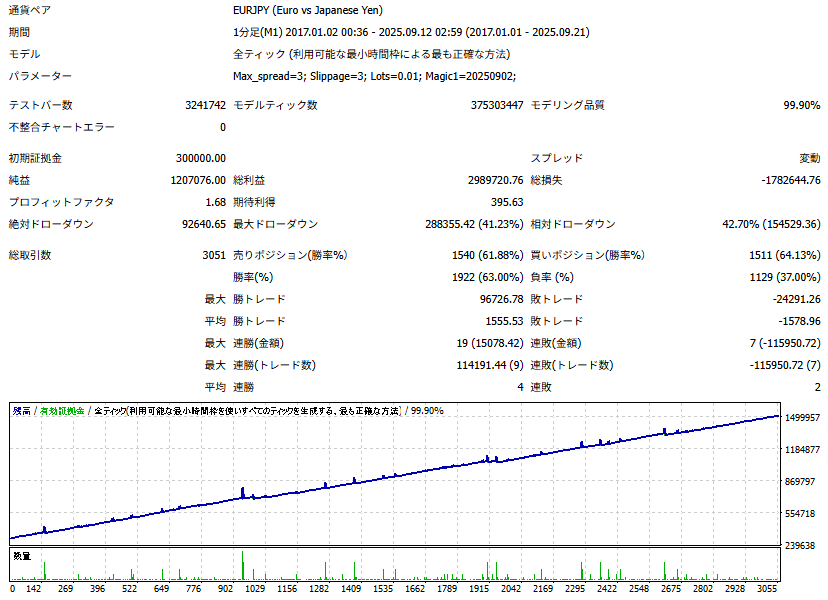Click the パラメーター label
Screen dimensions: 828x600
[x=40, y=76]
